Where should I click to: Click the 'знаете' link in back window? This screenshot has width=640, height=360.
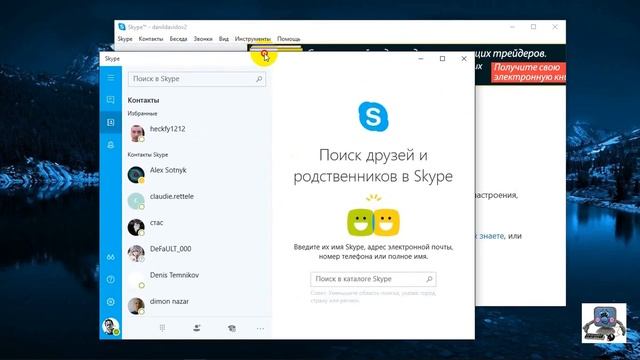click(x=491, y=236)
